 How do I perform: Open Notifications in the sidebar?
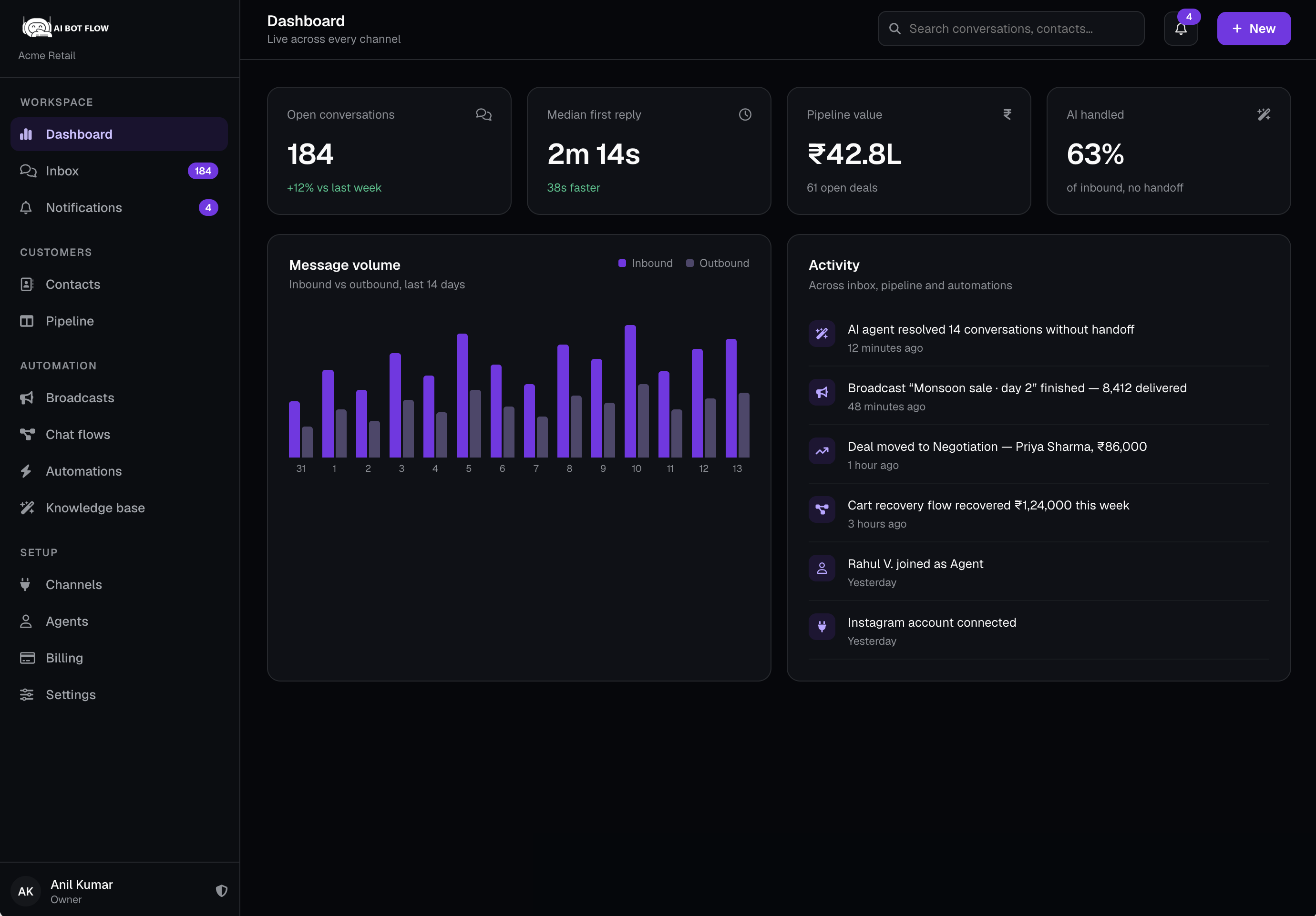(x=119, y=207)
